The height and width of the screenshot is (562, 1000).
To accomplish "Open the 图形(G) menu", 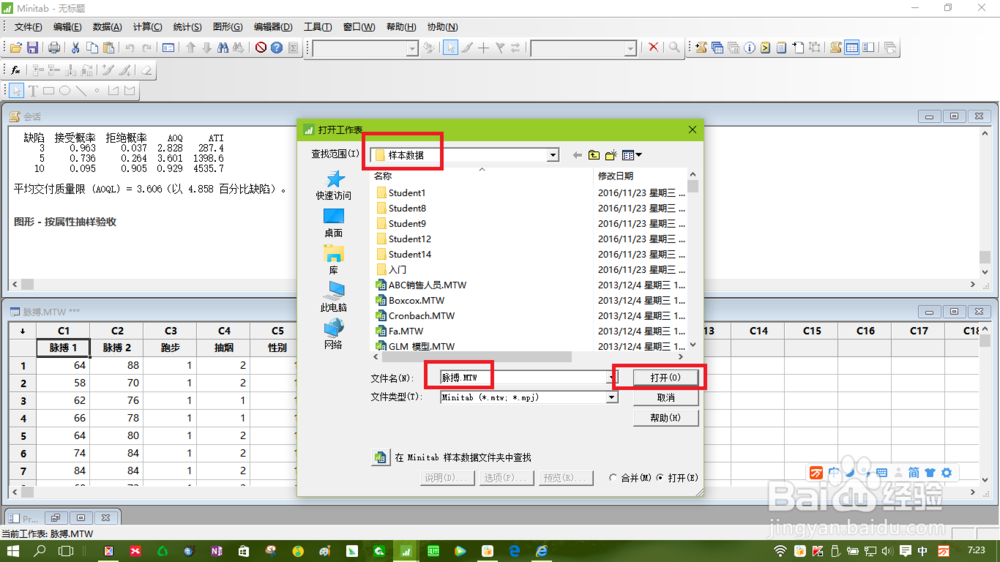I will click(x=228, y=27).
